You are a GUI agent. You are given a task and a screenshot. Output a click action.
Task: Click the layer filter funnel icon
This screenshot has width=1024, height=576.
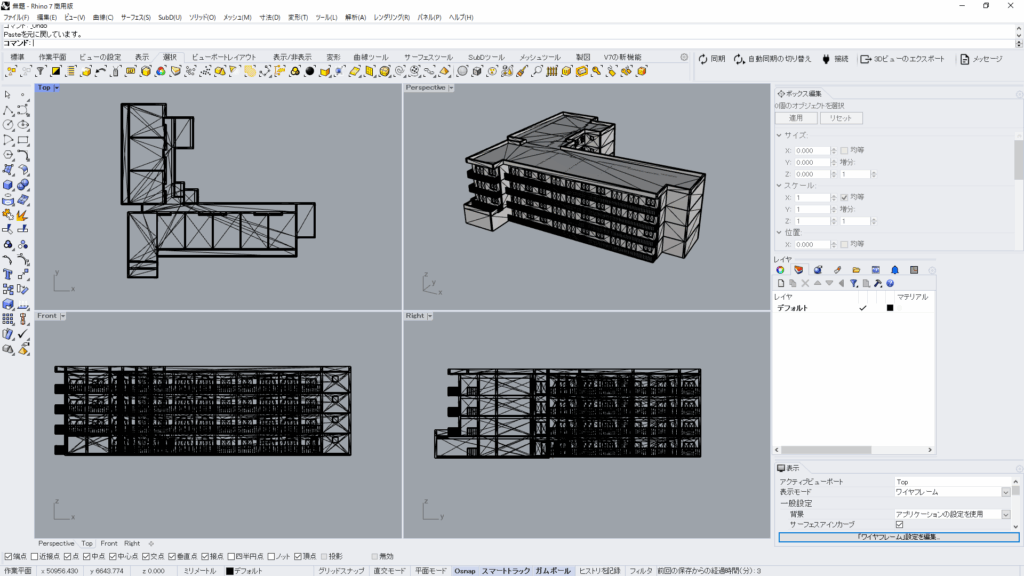click(853, 283)
